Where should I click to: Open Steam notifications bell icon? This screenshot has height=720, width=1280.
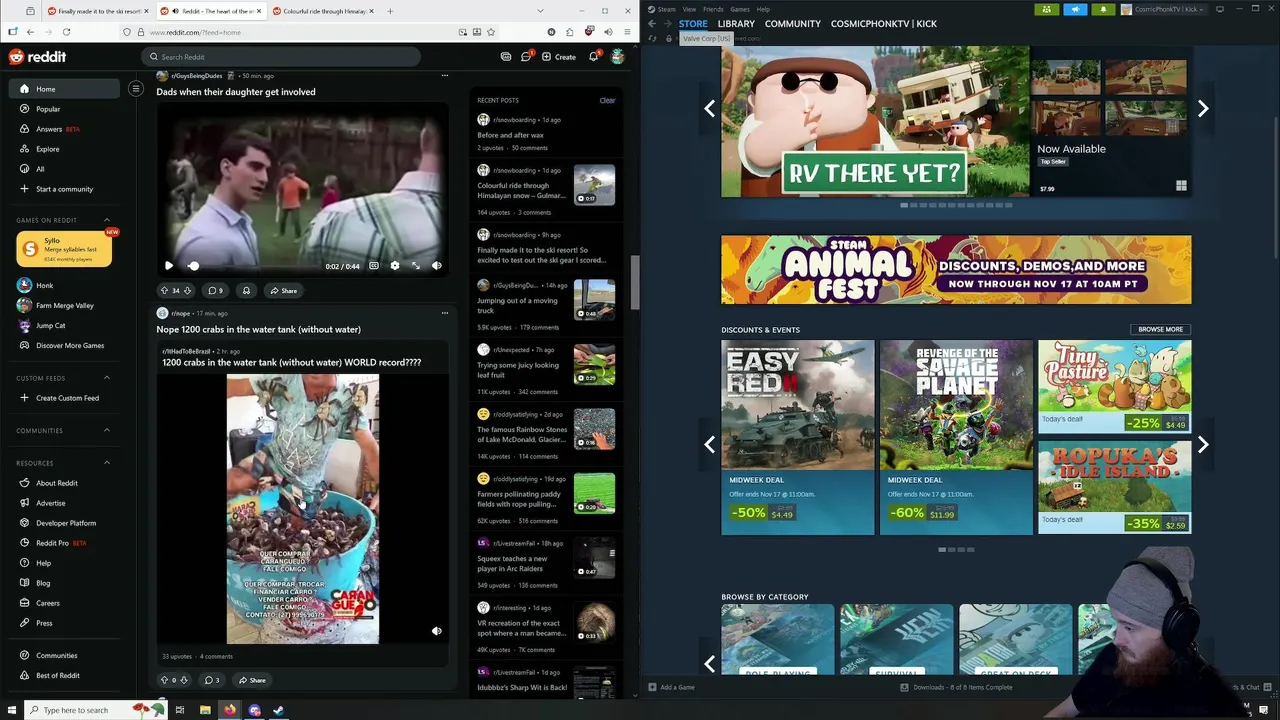pos(1103,10)
